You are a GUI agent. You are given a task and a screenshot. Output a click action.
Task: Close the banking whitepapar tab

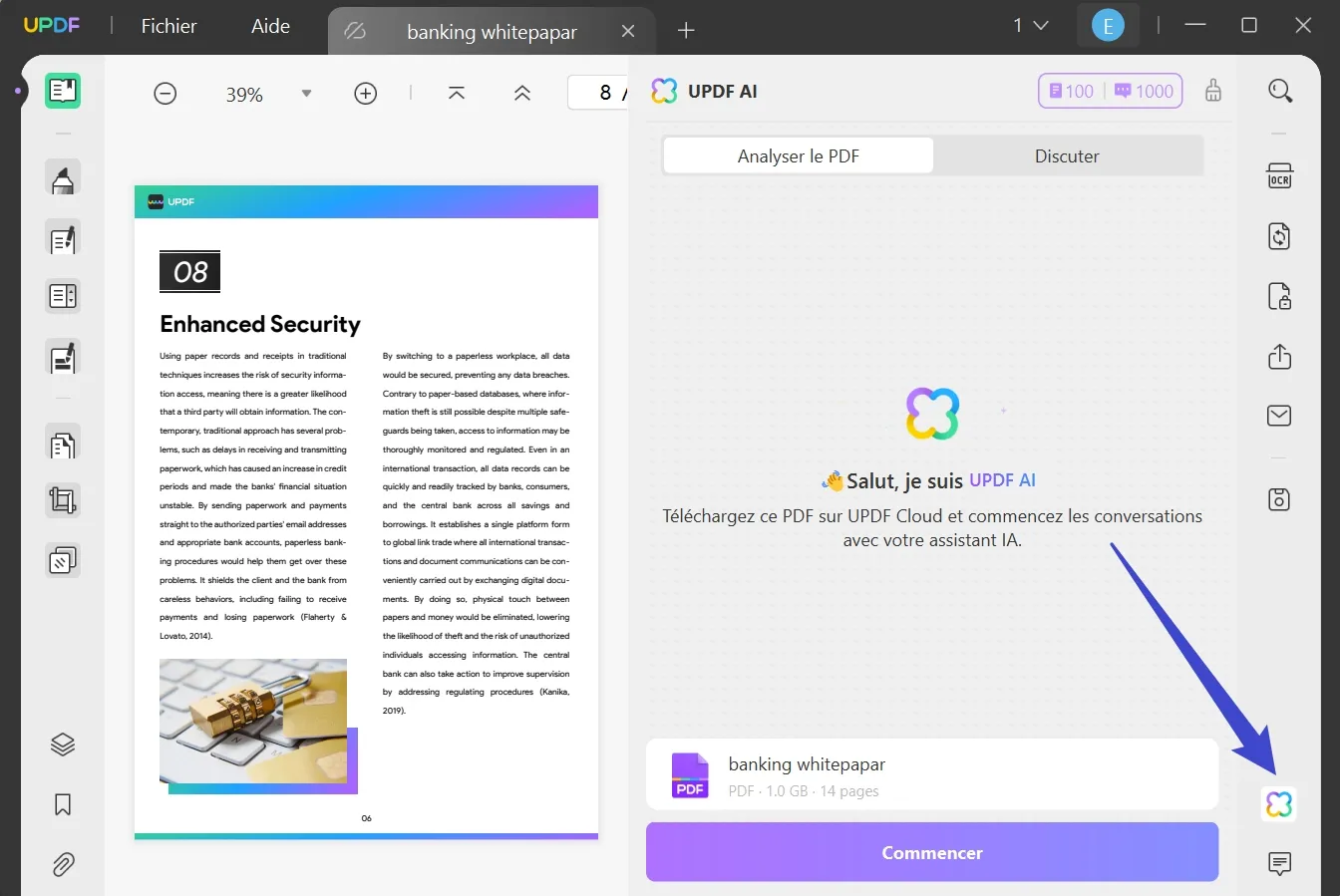pos(628,32)
